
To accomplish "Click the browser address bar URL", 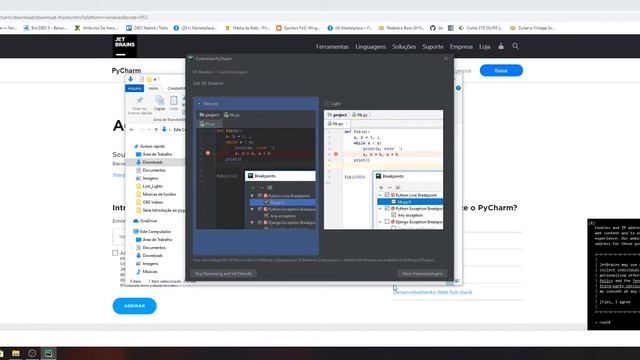I will (73, 18).
